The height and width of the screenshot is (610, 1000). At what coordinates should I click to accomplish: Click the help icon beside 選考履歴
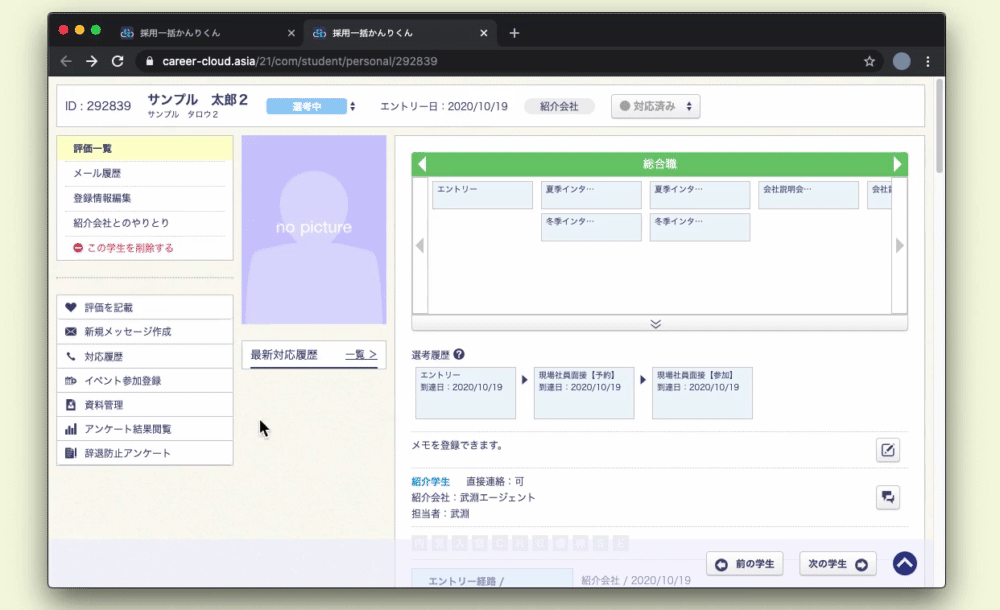(459, 355)
